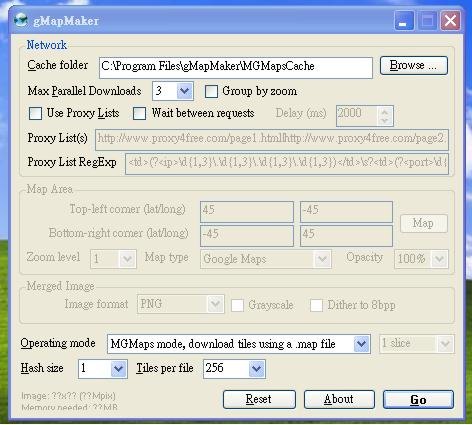The height and width of the screenshot is (425, 472).
Task: Click the top-left latitude field showing 45
Action: [247, 212]
